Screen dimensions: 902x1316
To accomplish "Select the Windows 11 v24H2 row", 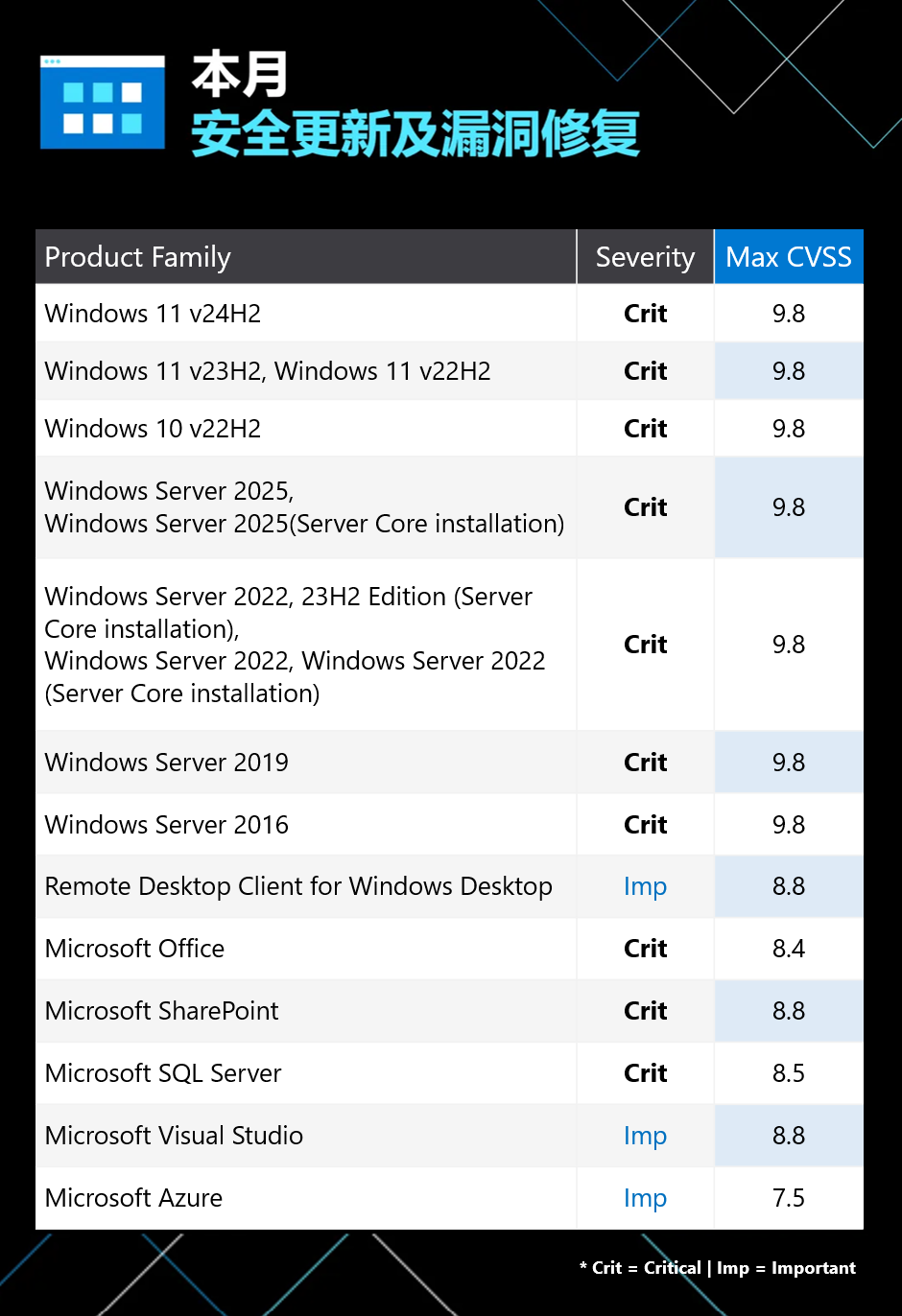I will 153,314.
